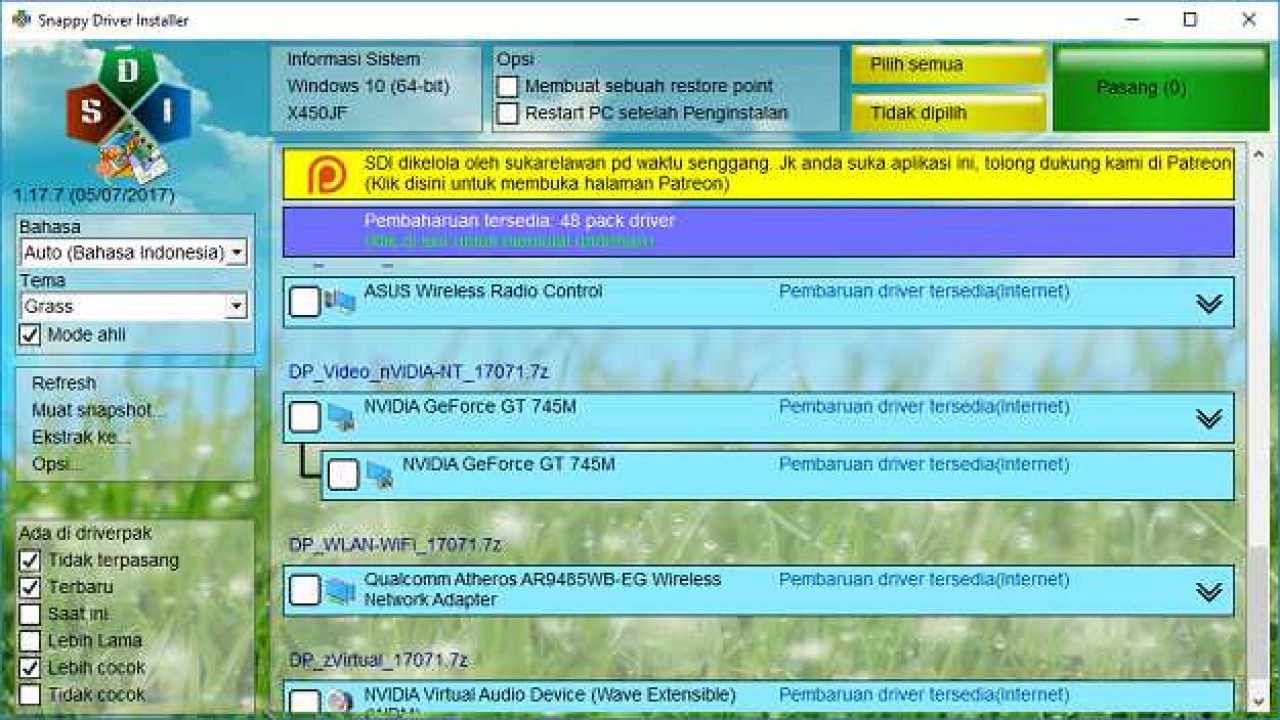Check the 'Saat ini' filter checkbox
The image size is (1280, 720).
tap(30, 614)
